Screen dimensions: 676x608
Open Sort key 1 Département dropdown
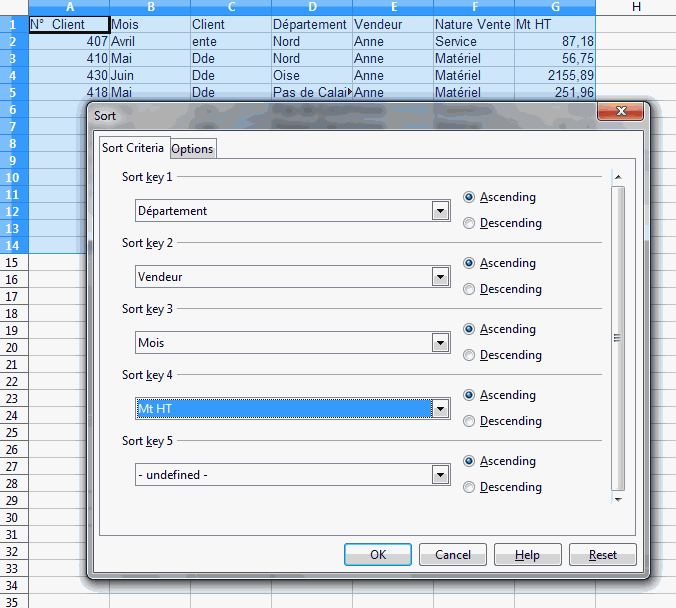pos(439,211)
